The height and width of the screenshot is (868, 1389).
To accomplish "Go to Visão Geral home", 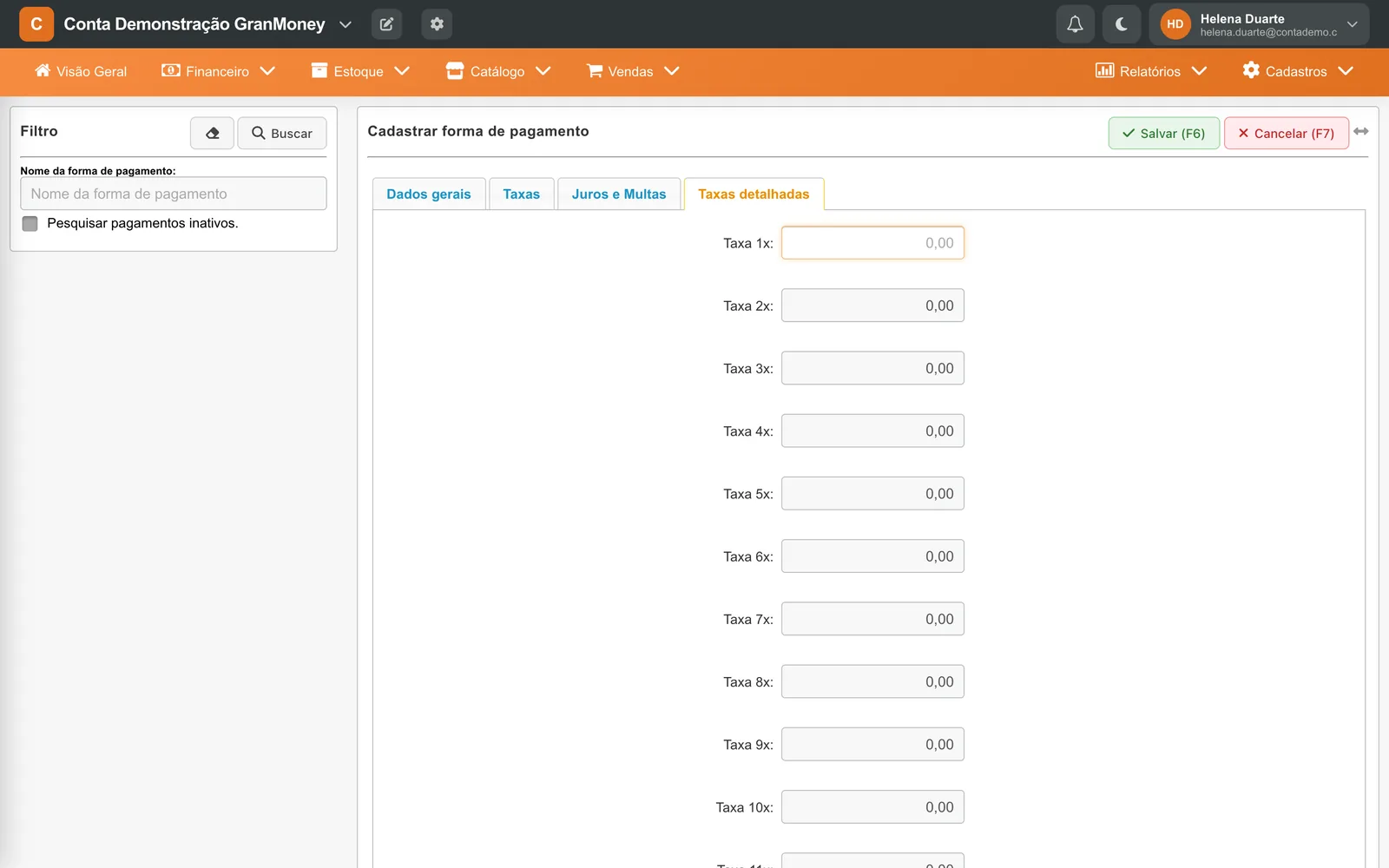I will (81, 71).
